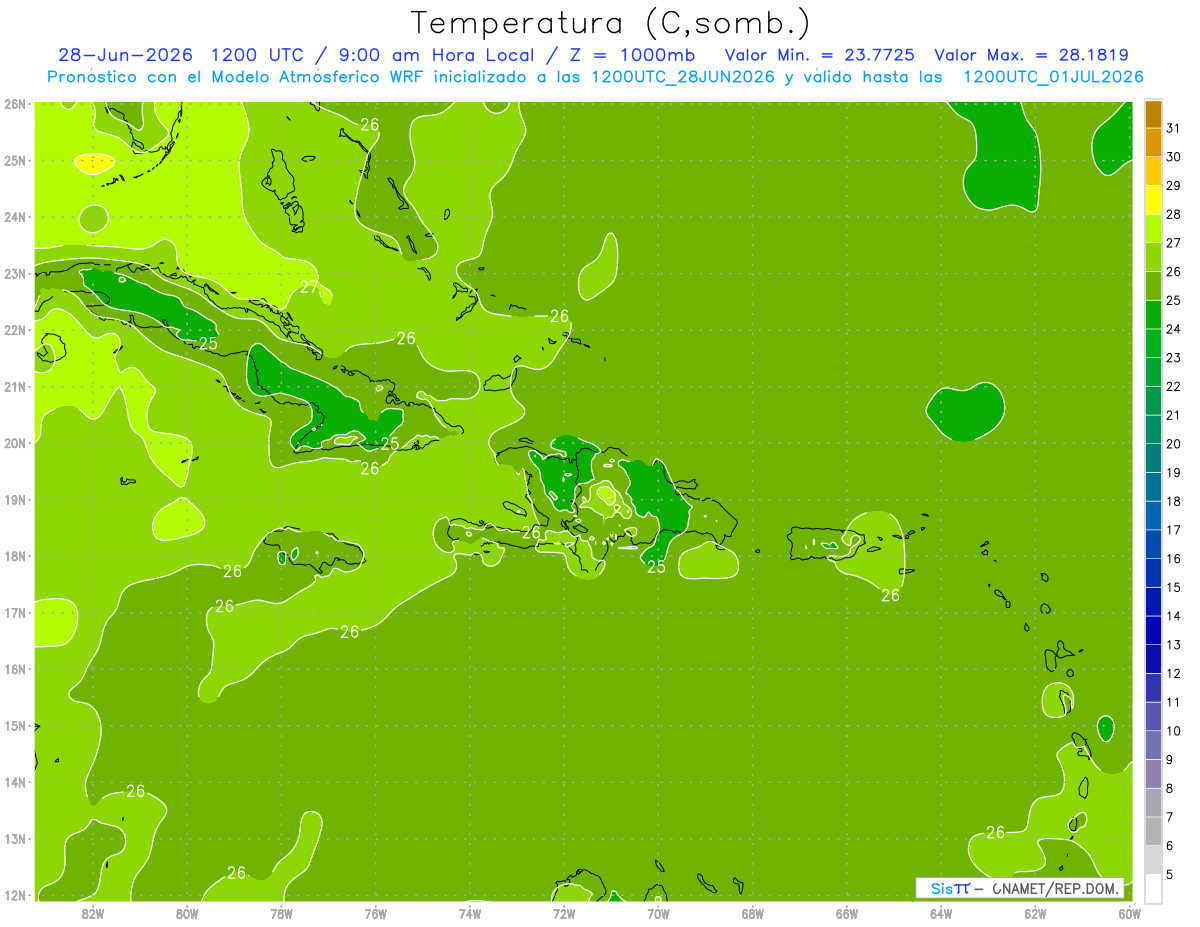Viewport: 1200px width, 927px height.
Task: Click the color scale label "31"
Action: (1173, 128)
